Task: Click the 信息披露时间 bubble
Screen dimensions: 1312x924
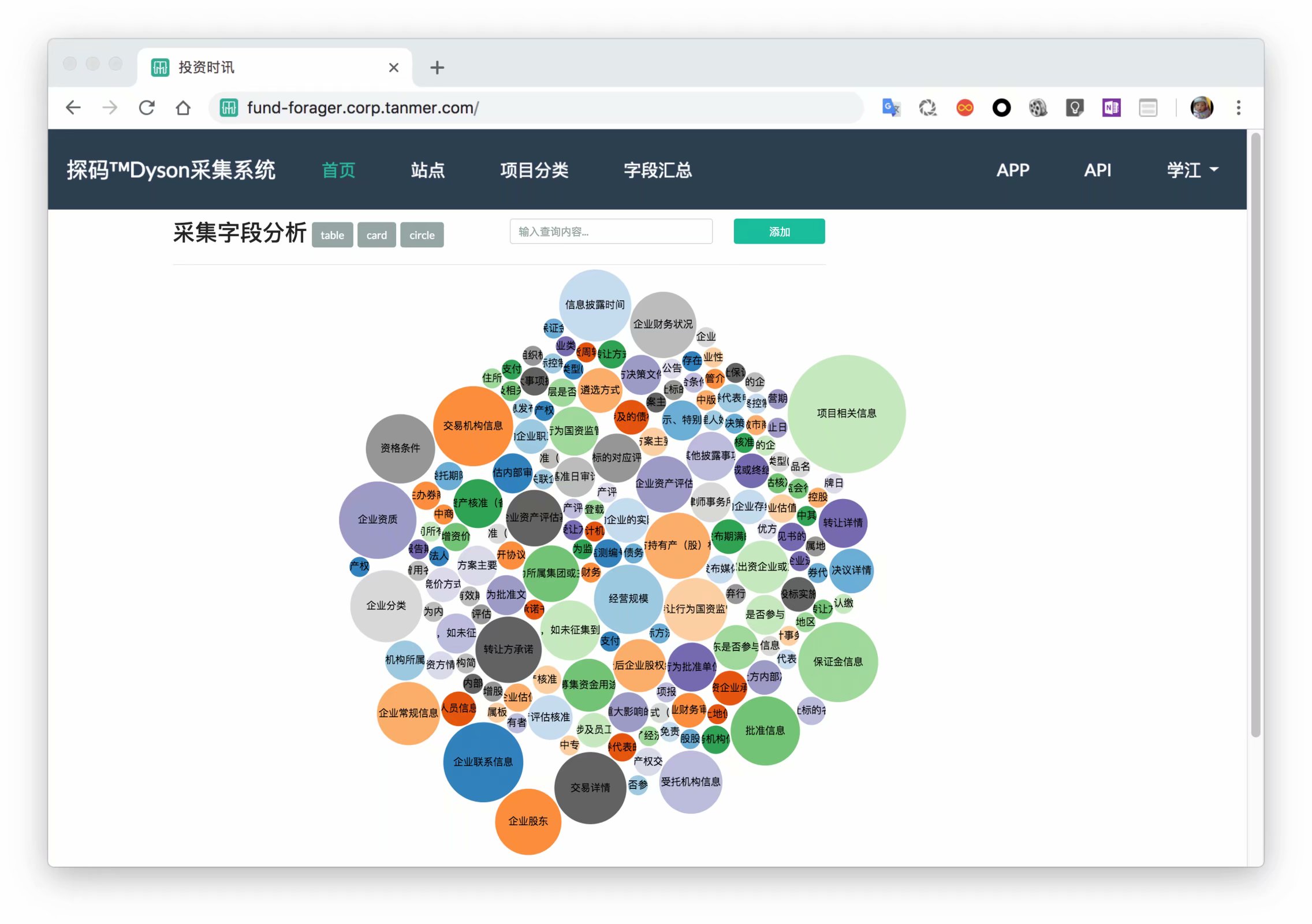Action: (x=595, y=305)
